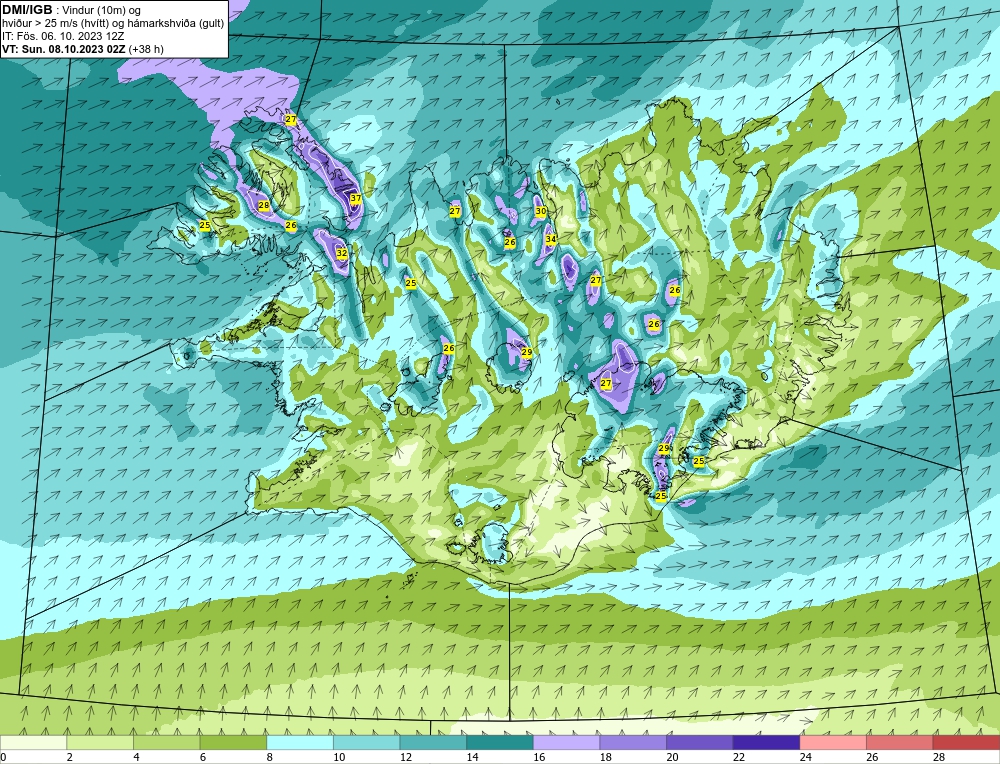This screenshot has height=764, width=1000.
Task: Pick the 16–18 m/s lavender legend swatch
Action: (566, 742)
